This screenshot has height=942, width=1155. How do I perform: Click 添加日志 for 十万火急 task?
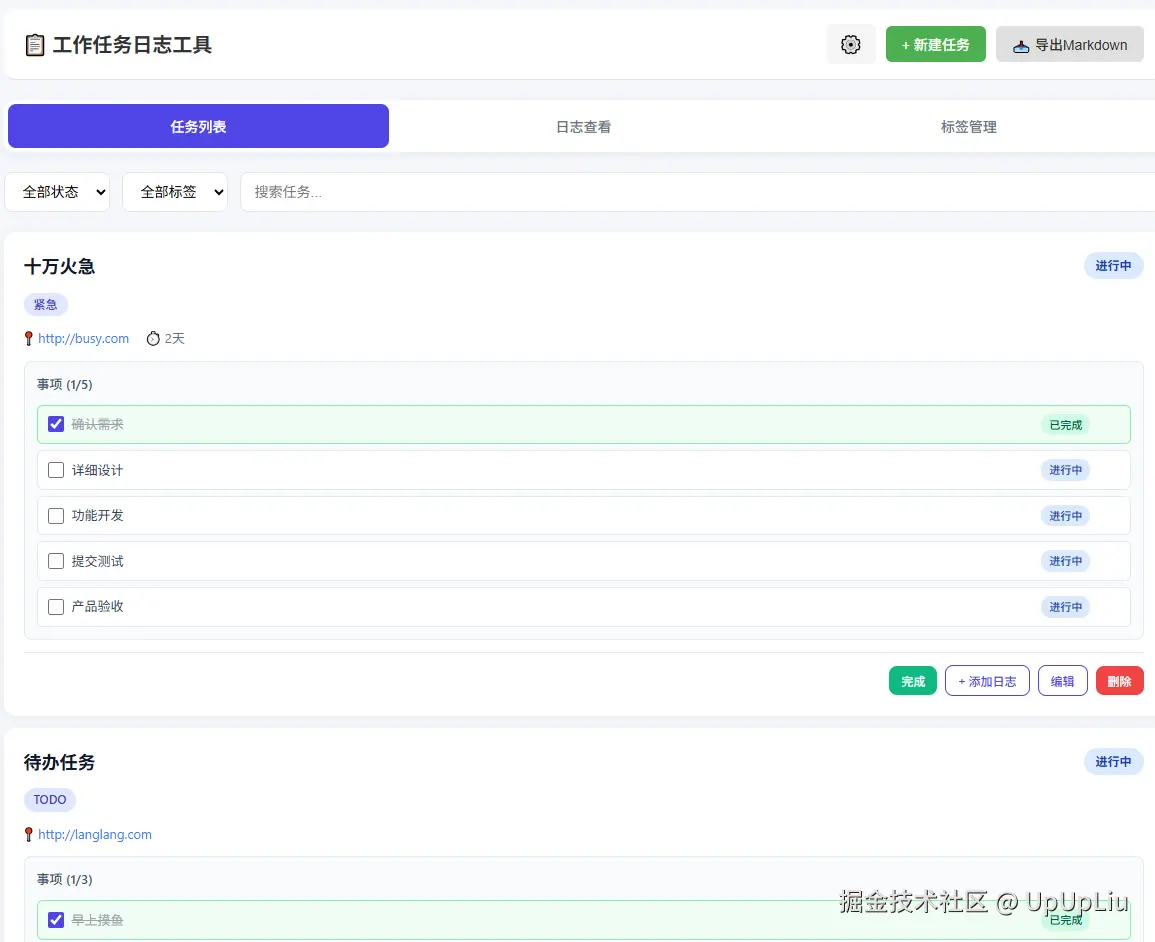[x=987, y=681]
